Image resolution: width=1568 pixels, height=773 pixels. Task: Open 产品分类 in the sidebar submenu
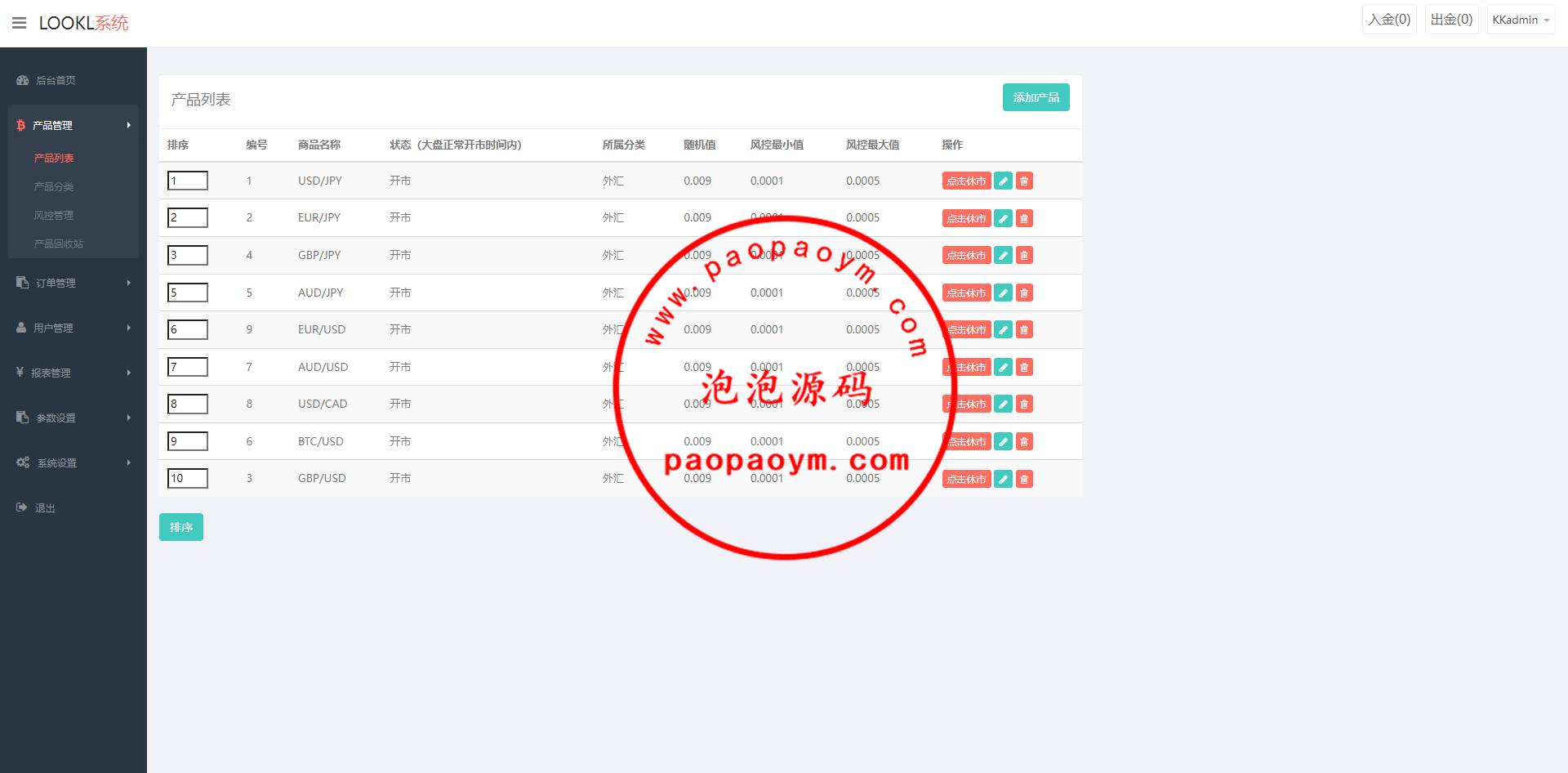(x=54, y=186)
